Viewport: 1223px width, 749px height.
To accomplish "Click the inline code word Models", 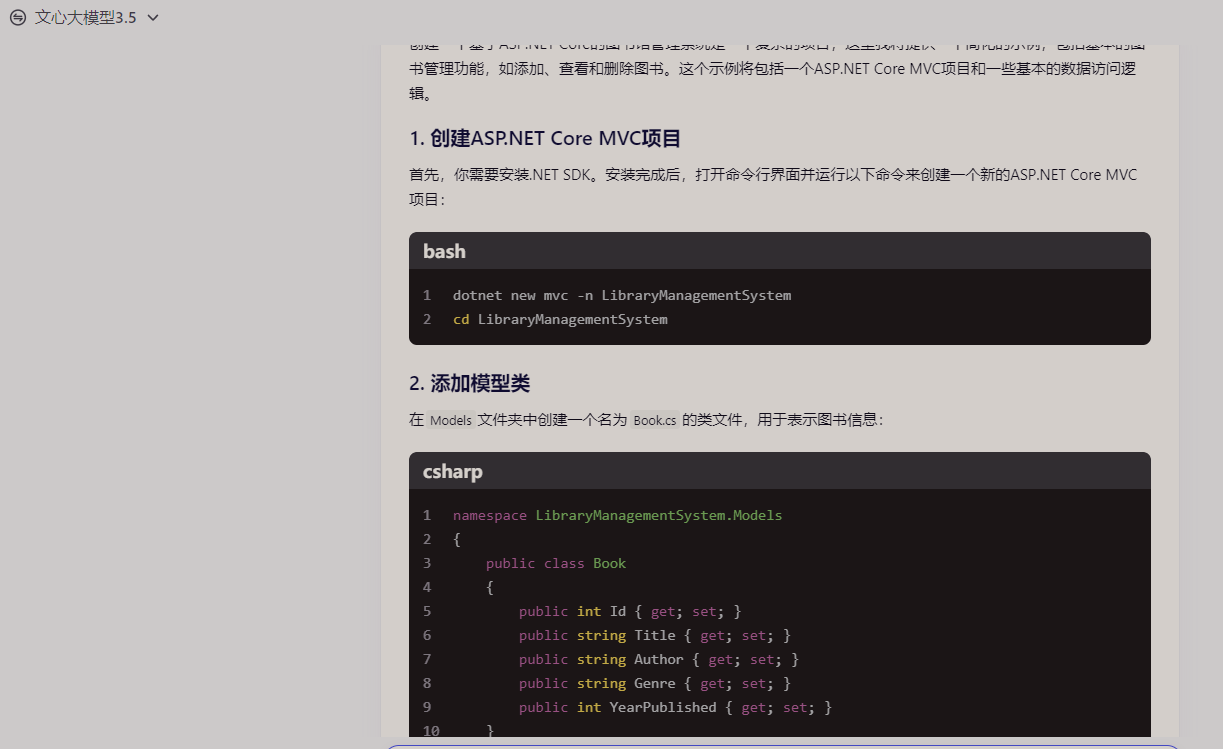I will coord(450,420).
